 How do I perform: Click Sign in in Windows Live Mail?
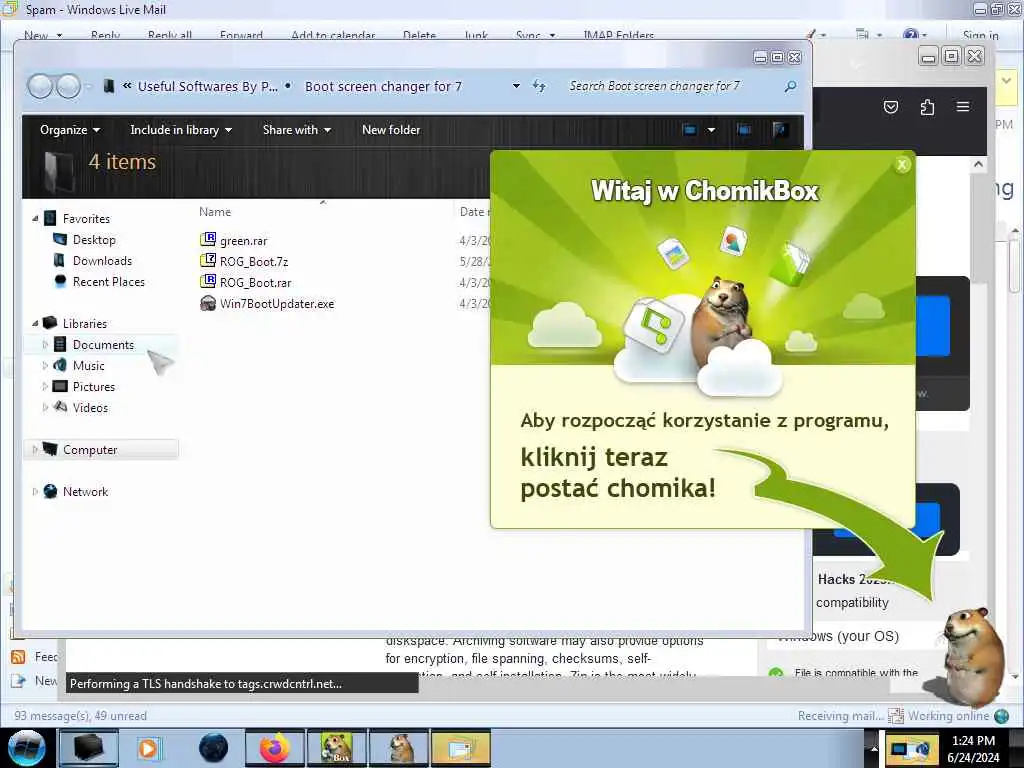tap(980, 35)
